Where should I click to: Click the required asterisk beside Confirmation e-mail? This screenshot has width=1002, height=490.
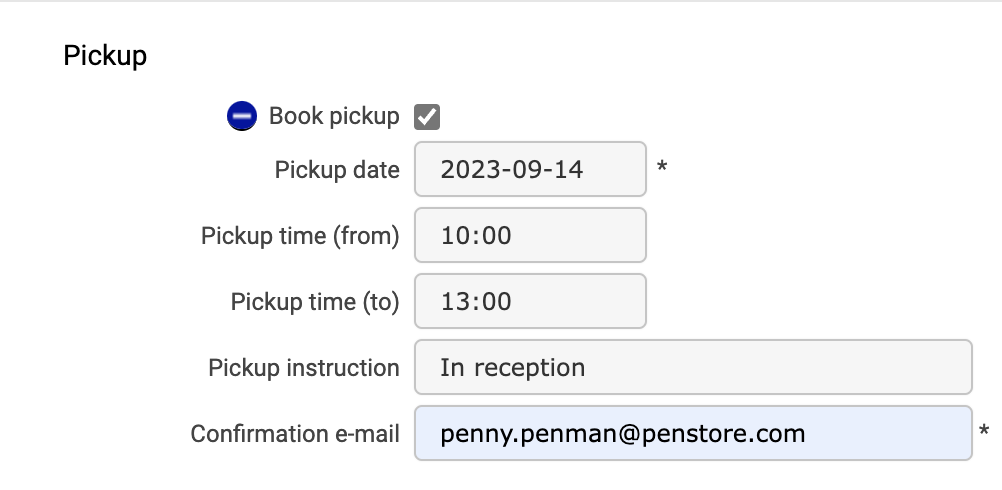tap(984, 431)
